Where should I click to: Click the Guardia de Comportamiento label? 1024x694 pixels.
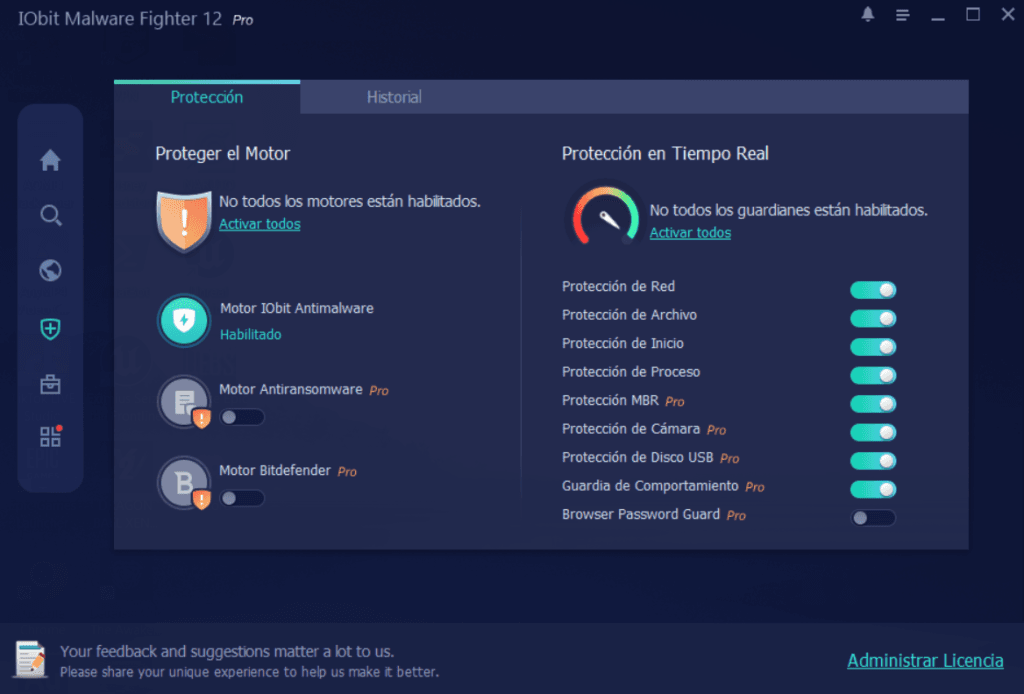click(x=650, y=486)
